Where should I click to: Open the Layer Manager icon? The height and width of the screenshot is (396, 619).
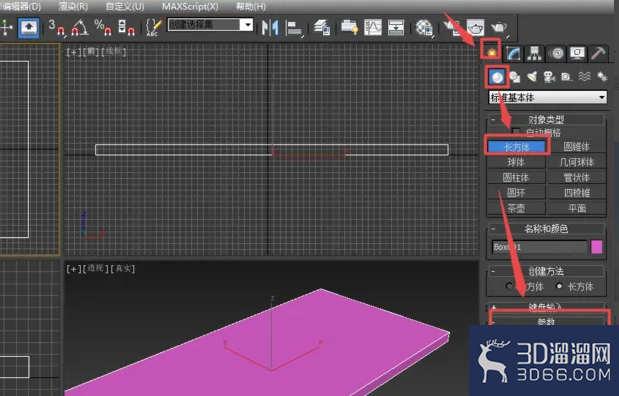tap(322, 27)
